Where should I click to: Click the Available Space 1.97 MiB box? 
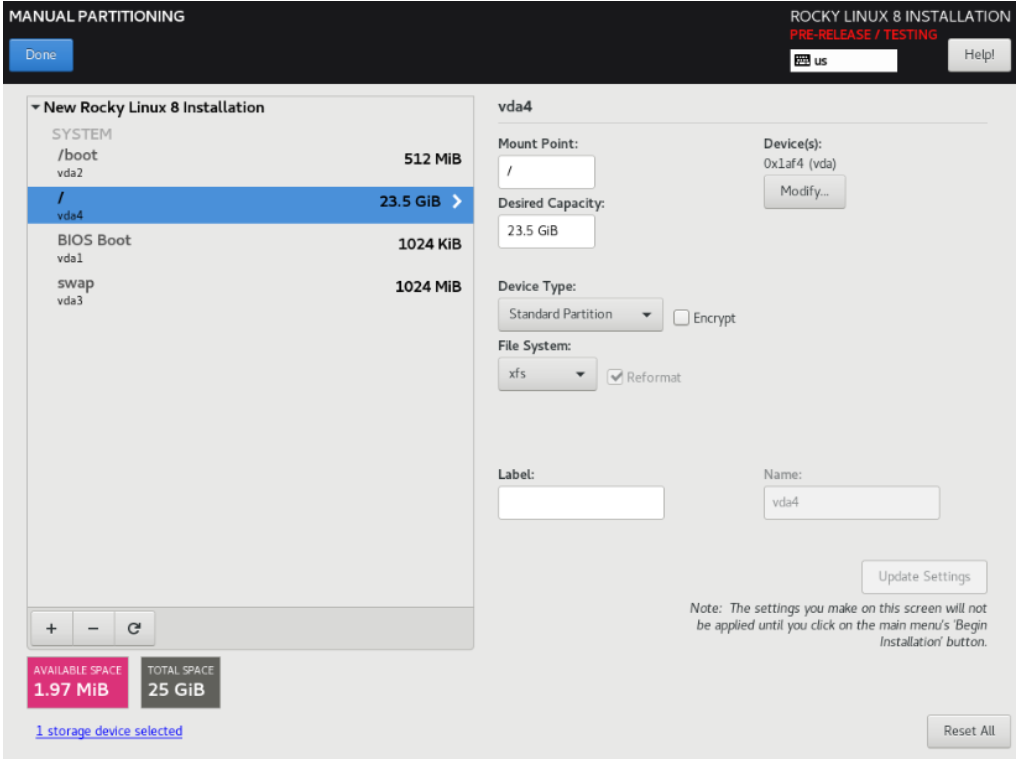click(x=78, y=682)
